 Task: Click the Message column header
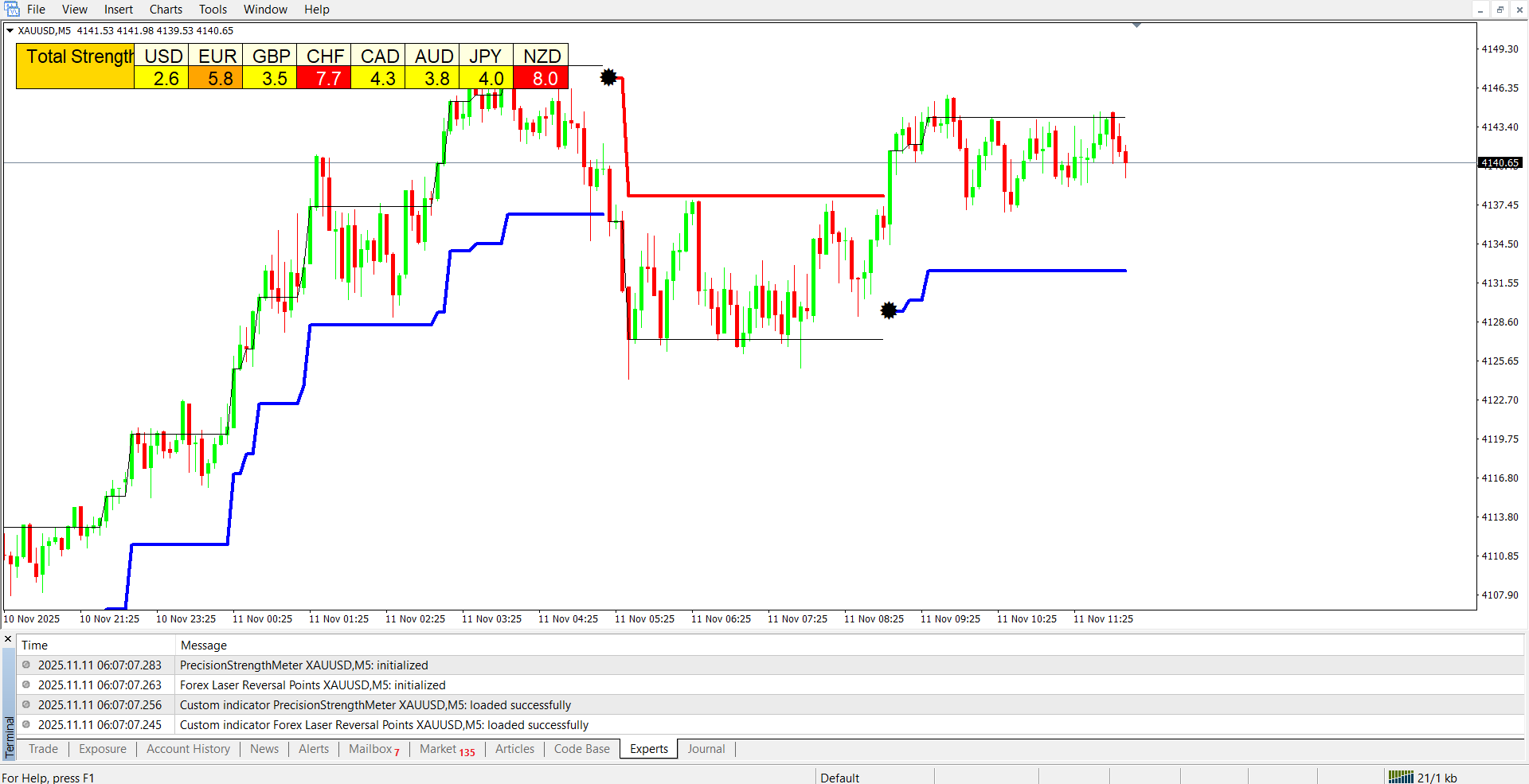click(203, 646)
